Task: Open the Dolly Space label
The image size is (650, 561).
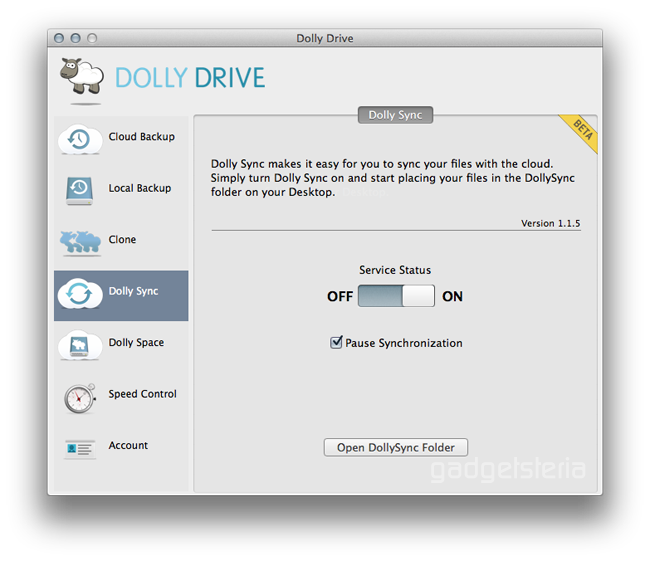Action: coord(136,342)
